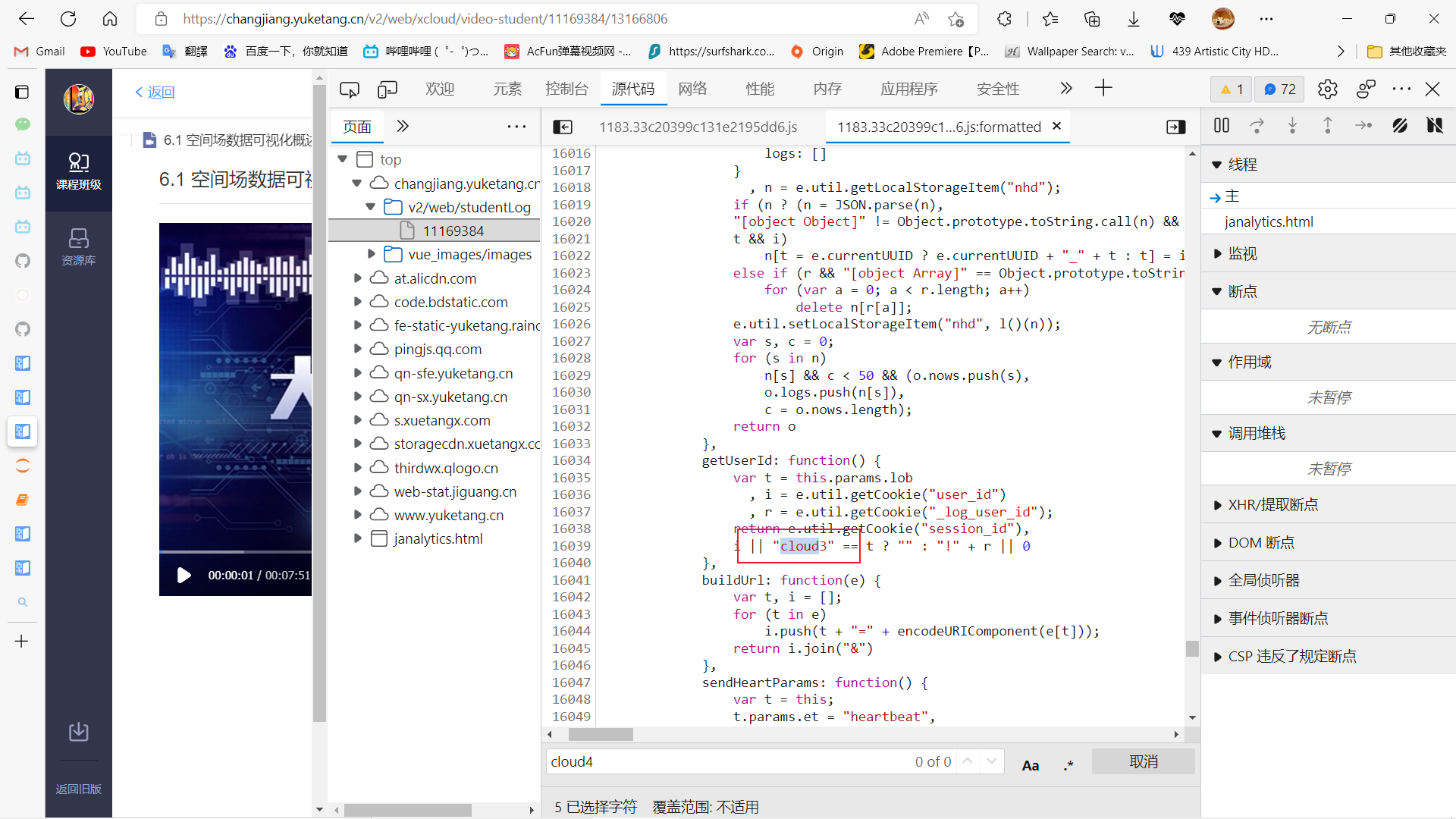Image resolution: width=1456 pixels, height=819 pixels.
Task: Toggle device emulation mode
Action: 388,89
